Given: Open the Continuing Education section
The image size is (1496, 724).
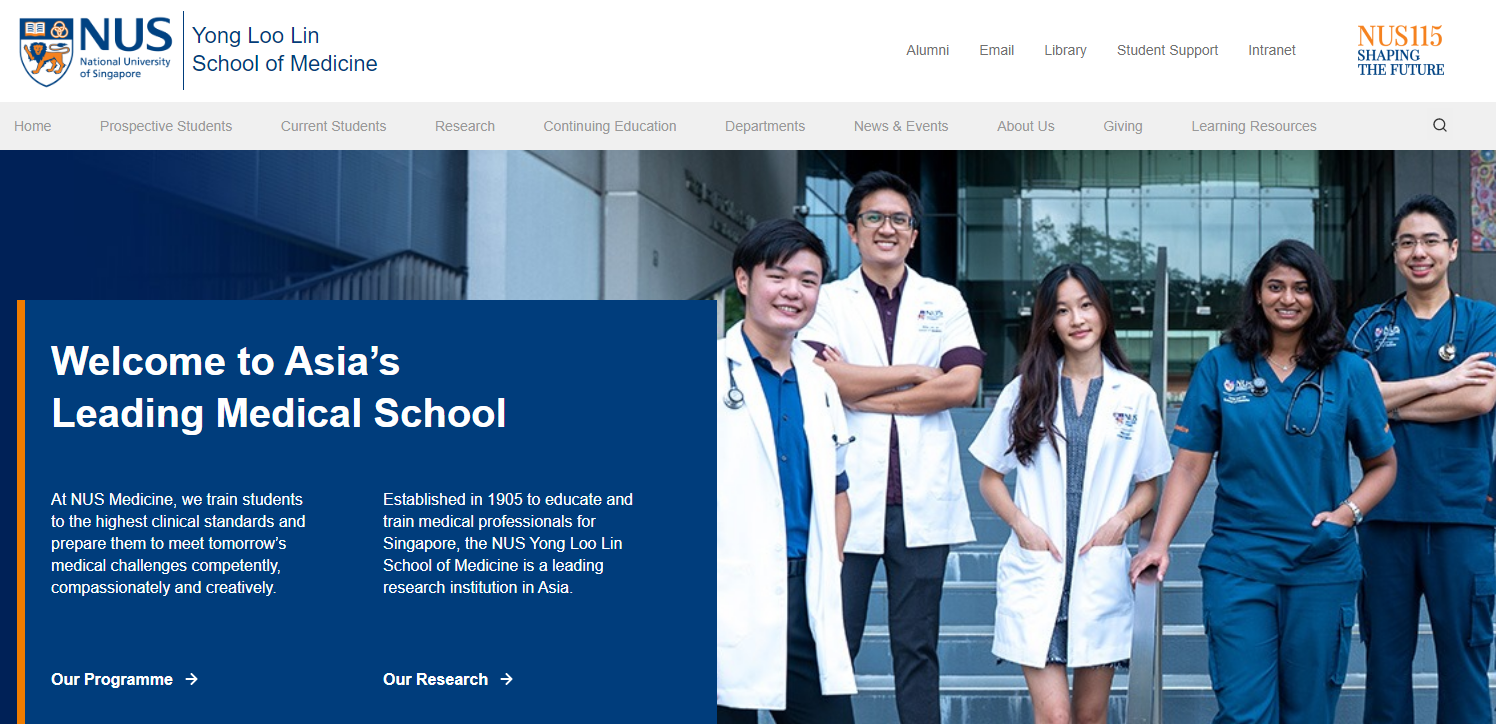Looking at the screenshot, I should [x=610, y=125].
